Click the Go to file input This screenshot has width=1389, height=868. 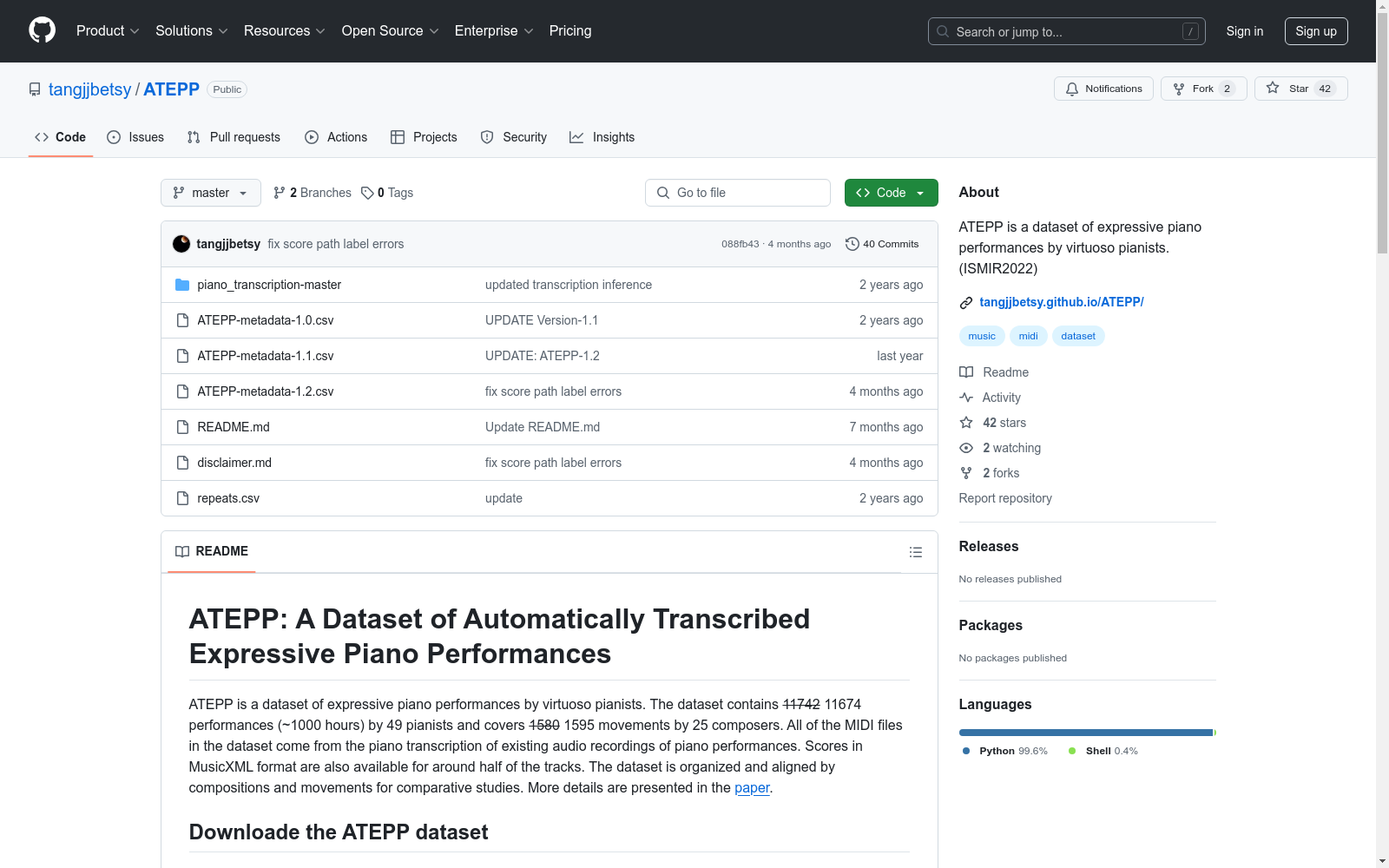[x=738, y=193]
